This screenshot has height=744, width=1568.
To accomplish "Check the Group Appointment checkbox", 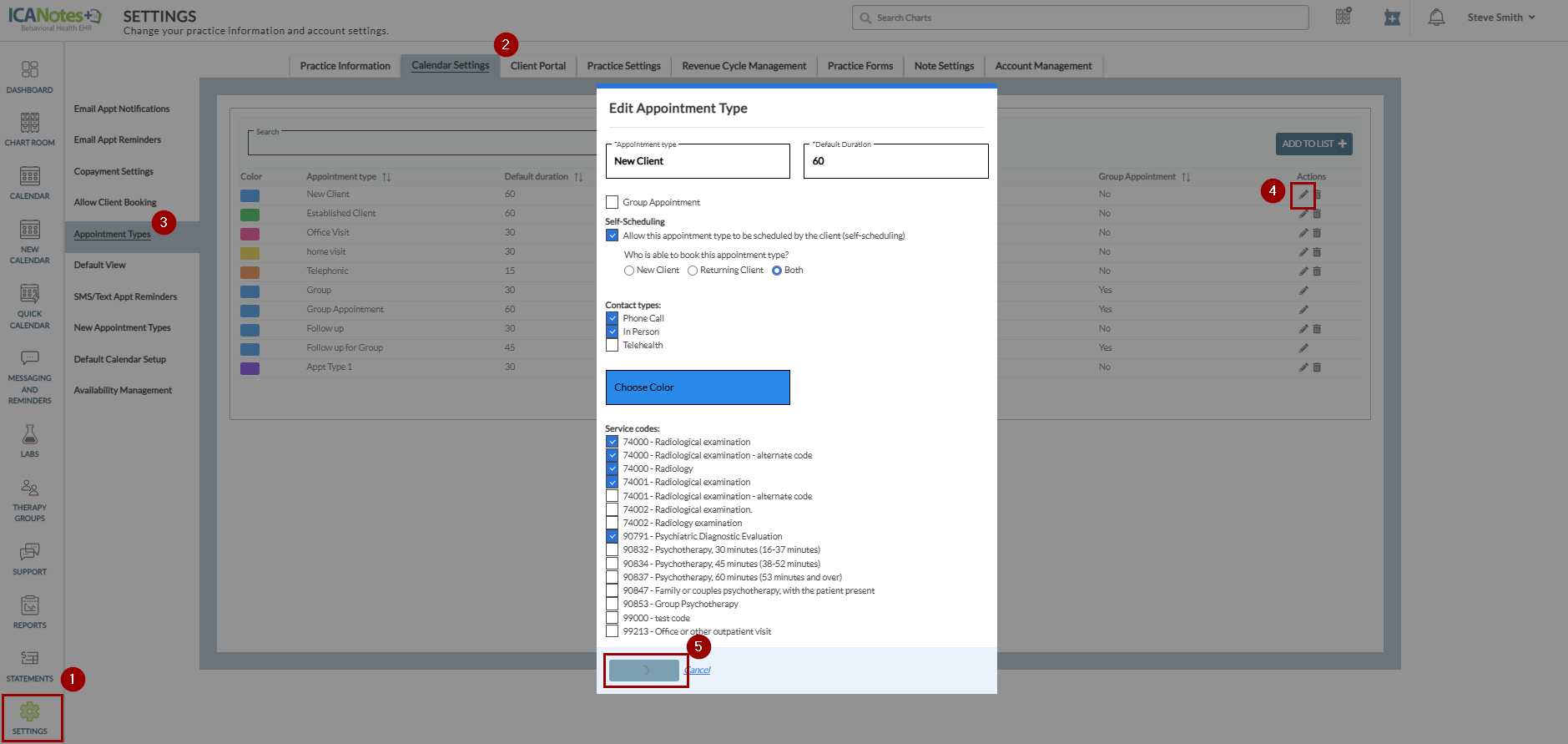I will 613,202.
